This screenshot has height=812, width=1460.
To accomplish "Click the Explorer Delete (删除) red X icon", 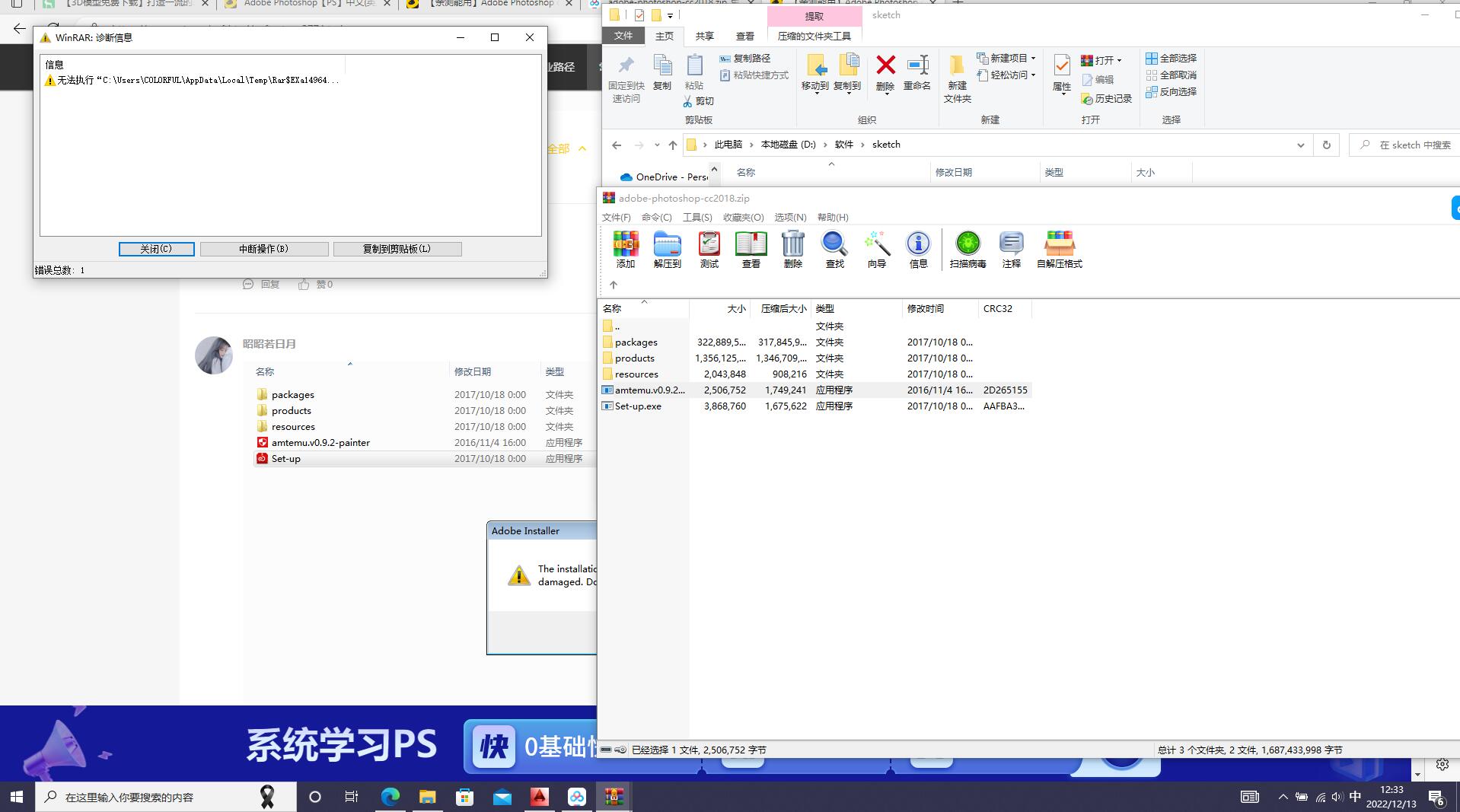I will tap(885, 73).
